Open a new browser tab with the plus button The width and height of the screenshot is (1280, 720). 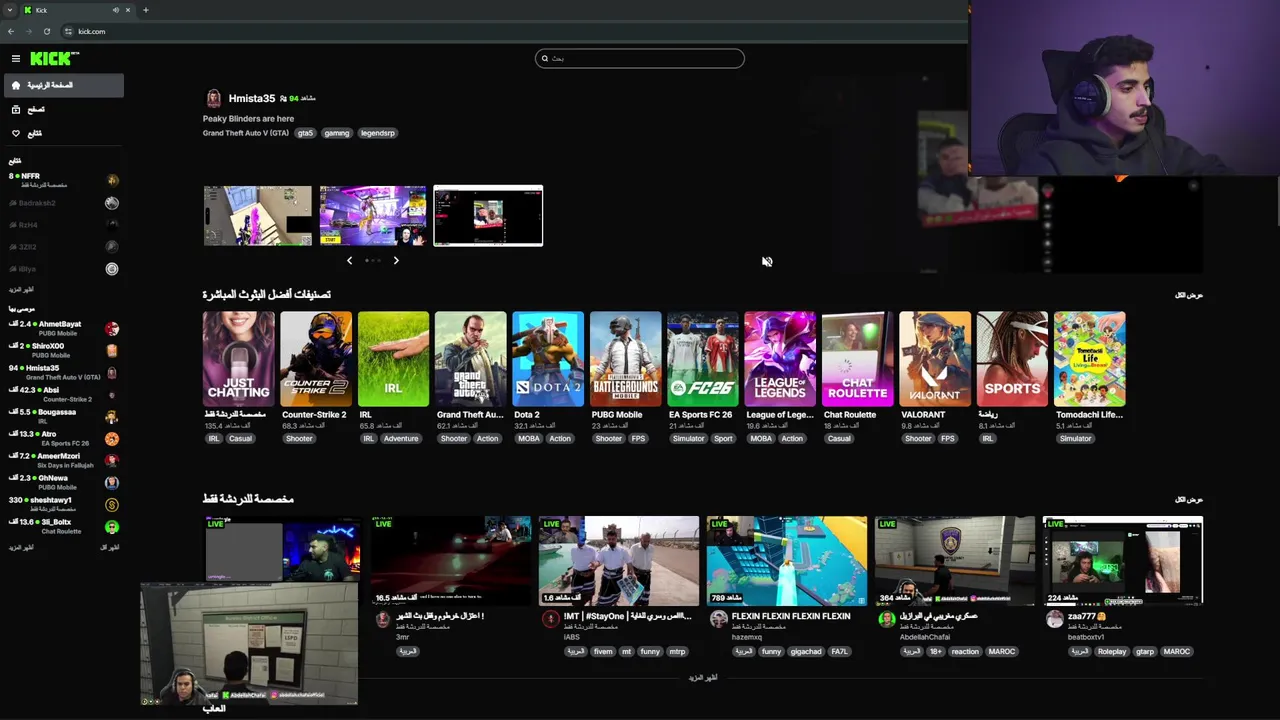pyautogui.click(x=145, y=10)
